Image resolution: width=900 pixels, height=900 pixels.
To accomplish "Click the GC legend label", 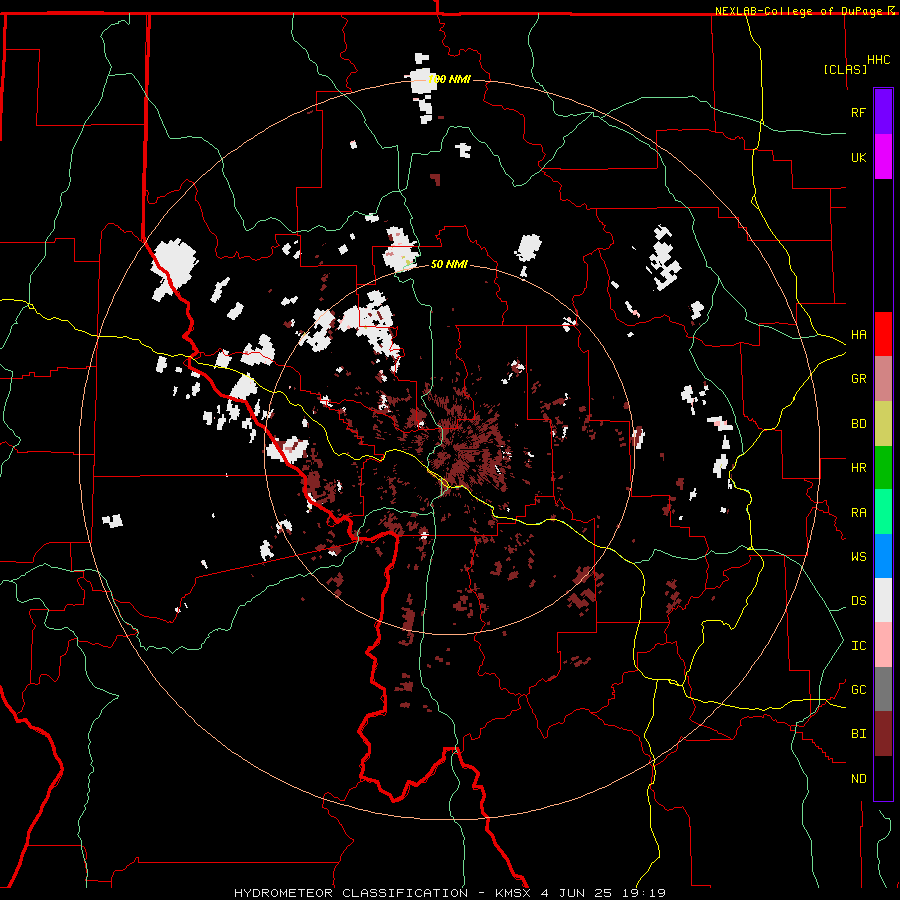I will click(x=858, y=690).
